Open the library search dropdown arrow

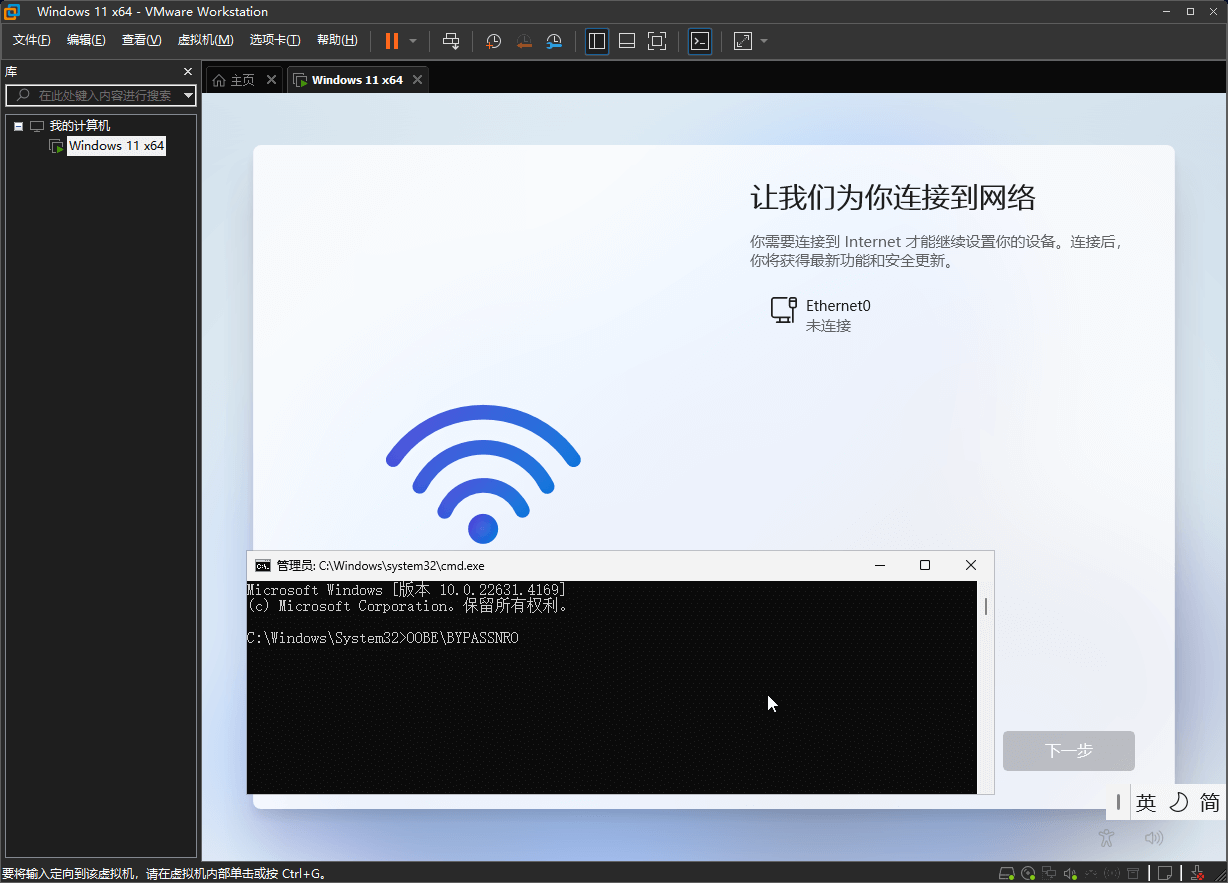point(189,95)
